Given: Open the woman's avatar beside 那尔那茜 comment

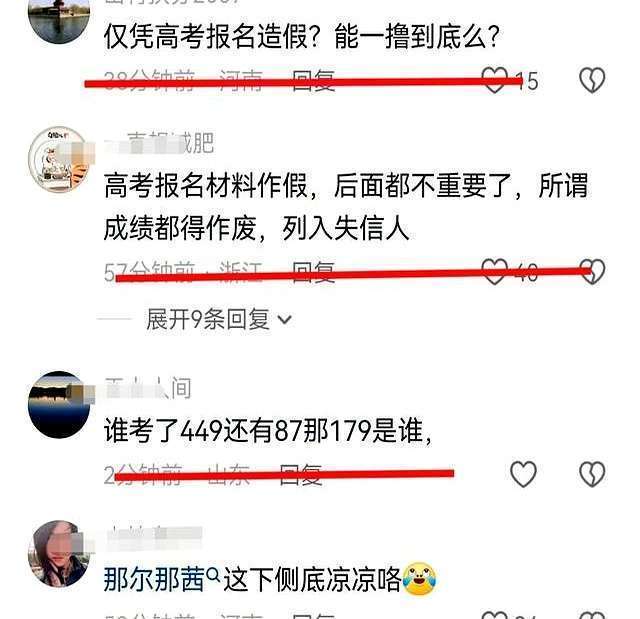Looking at the screenshot, I should (59, 553).
